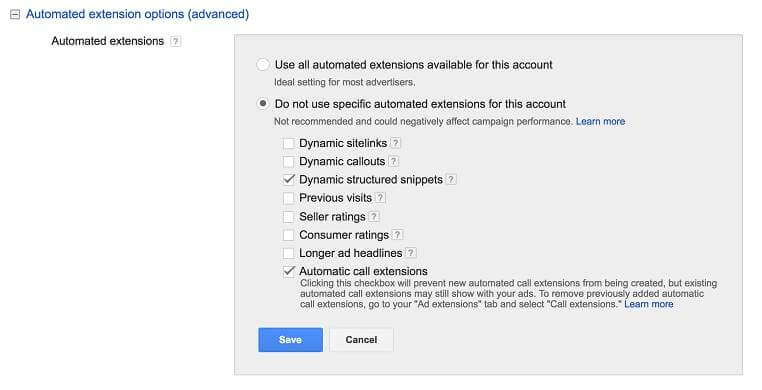This screenshot has height=390, width=762.
Task: Open help icon beside Previous visits
Action: pos(381,198)
